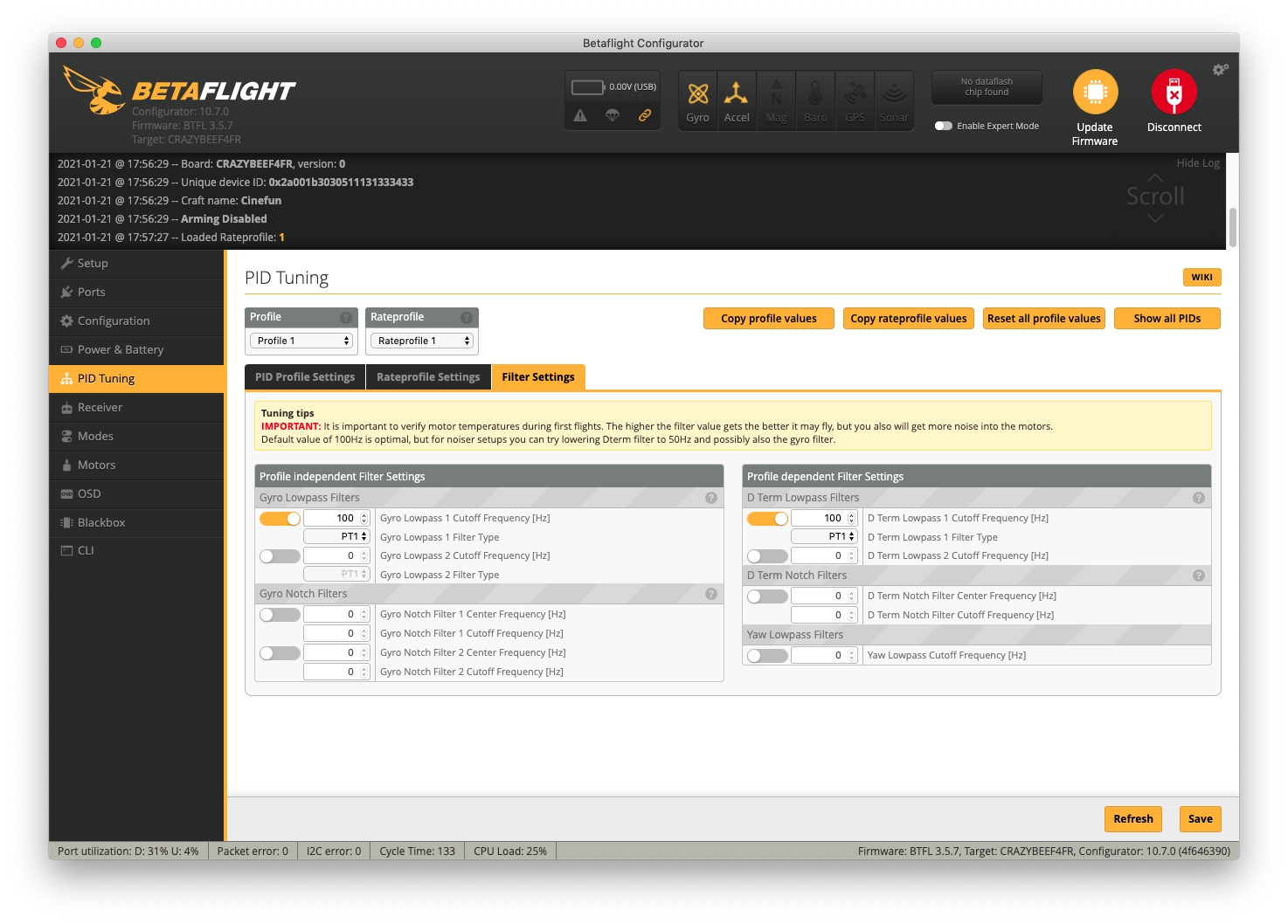
Task: Open Blackbox in the sidebar
Action: [136, 523]
